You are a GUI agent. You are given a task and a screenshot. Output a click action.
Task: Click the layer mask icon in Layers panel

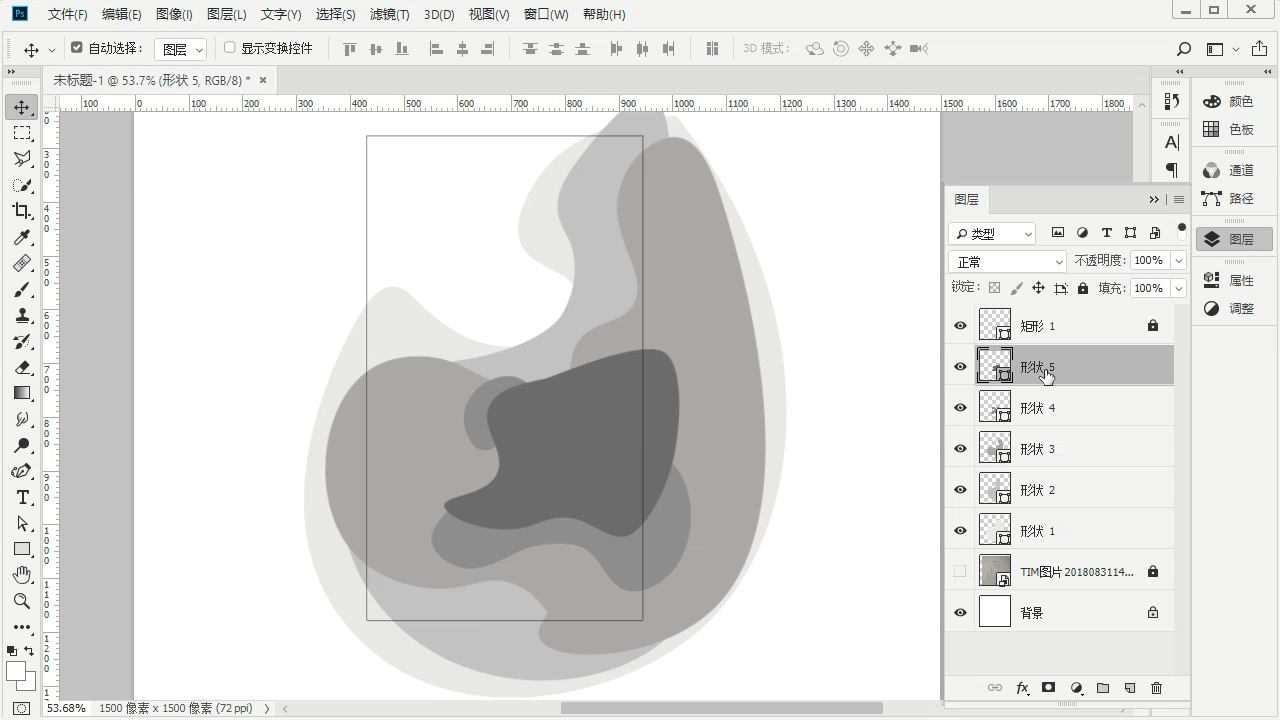[x=1048, y=688]
